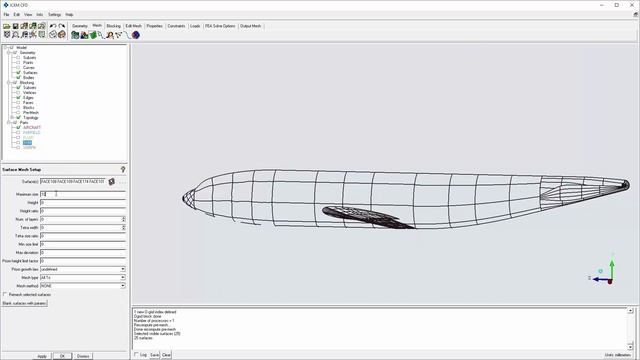This screenshot has height=360, width=640.
Task: Click the message log scrollbar down arrow
Action: tap(630, 347)
